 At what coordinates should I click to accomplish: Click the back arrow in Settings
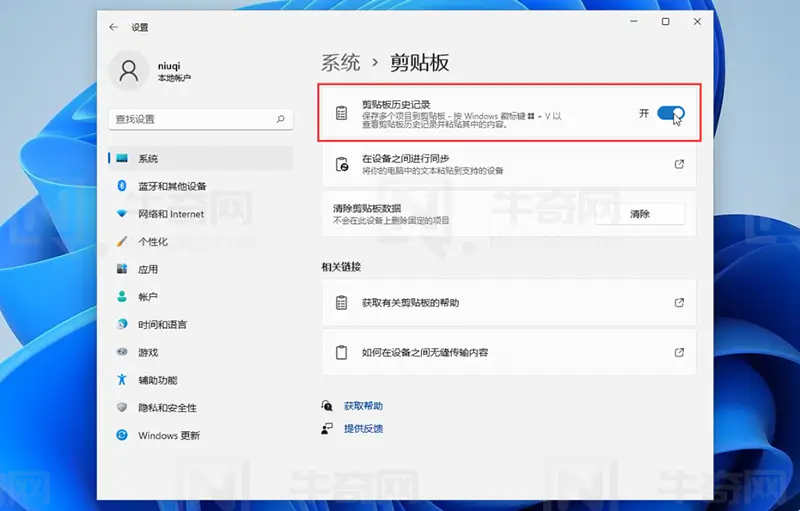113,27
